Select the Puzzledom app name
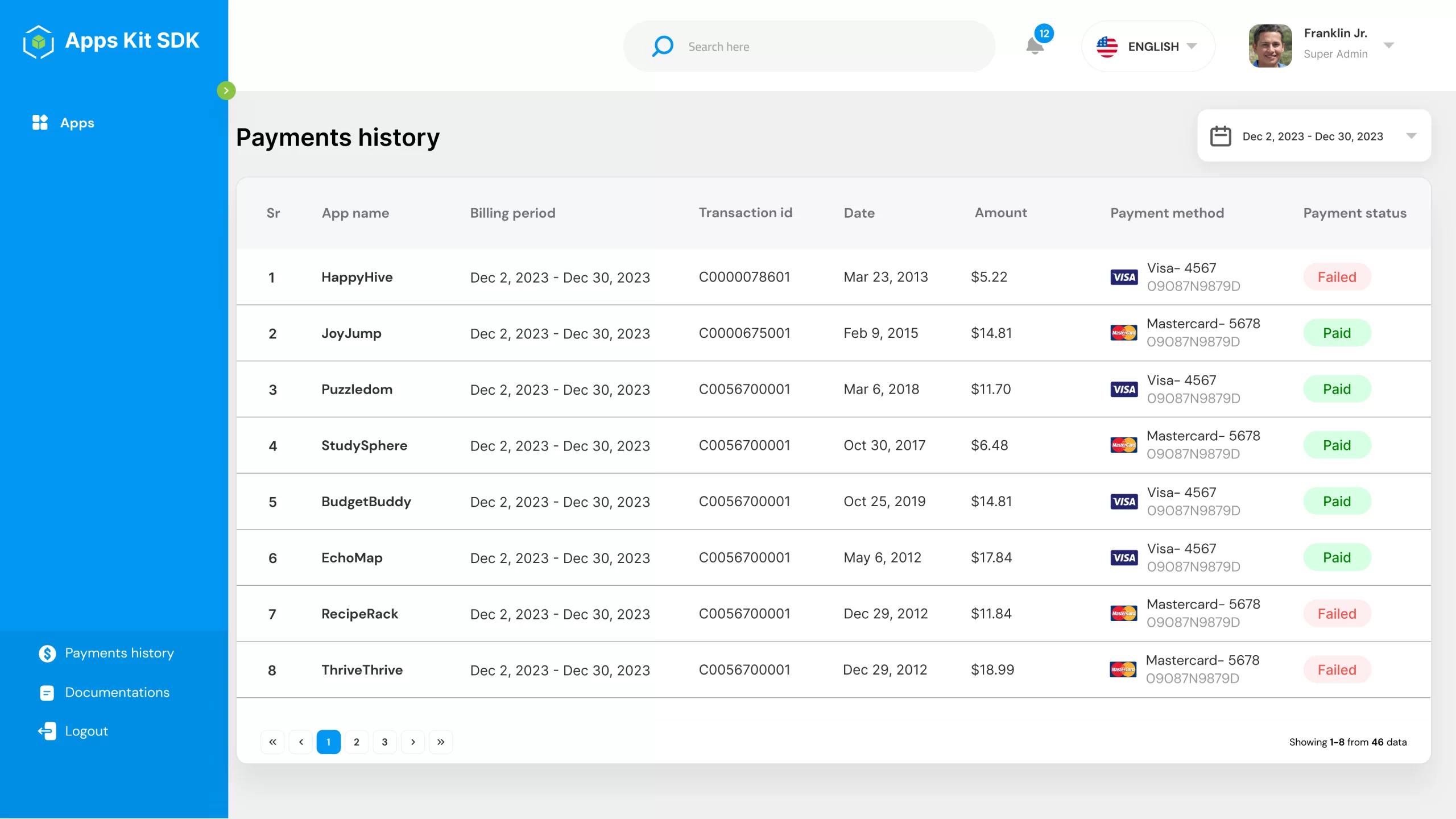The height and width of the screenshot is (819, 1456). pyautogui.click(x=357, y=389)
